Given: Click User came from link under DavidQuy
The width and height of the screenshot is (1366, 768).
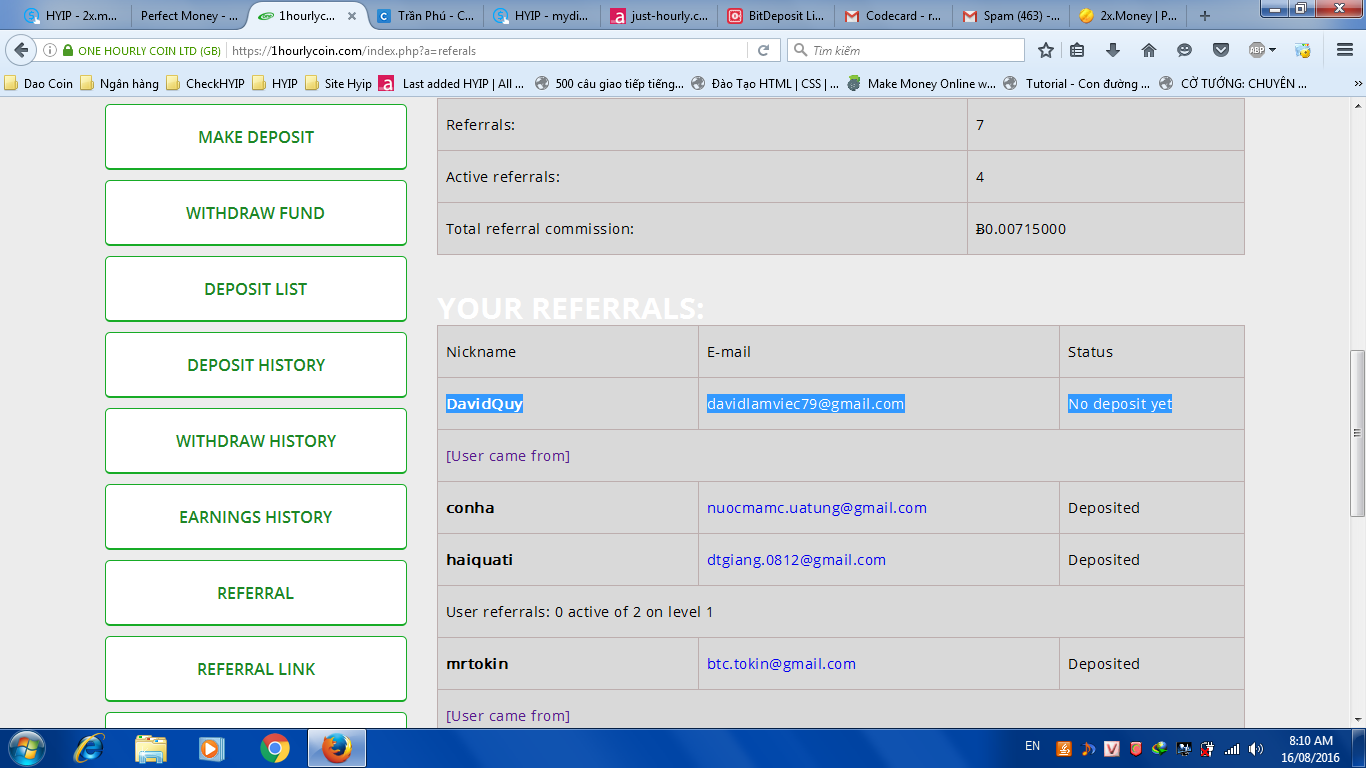Looking at the screenshot, I should click(508, 456).
